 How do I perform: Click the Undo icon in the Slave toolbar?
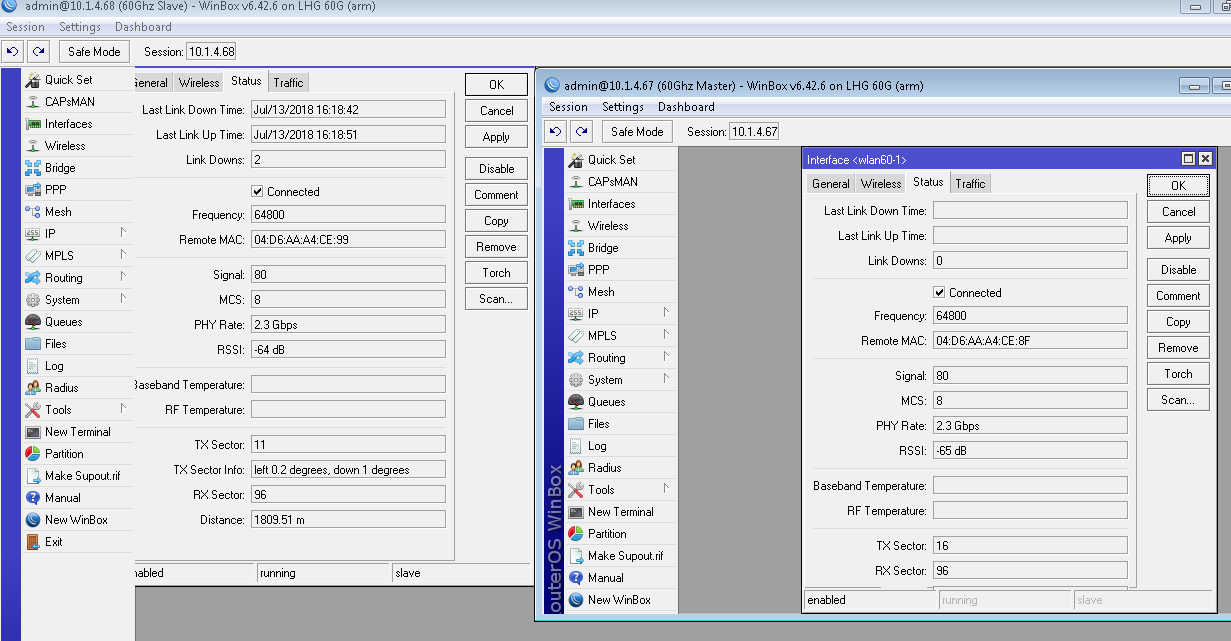13,51
